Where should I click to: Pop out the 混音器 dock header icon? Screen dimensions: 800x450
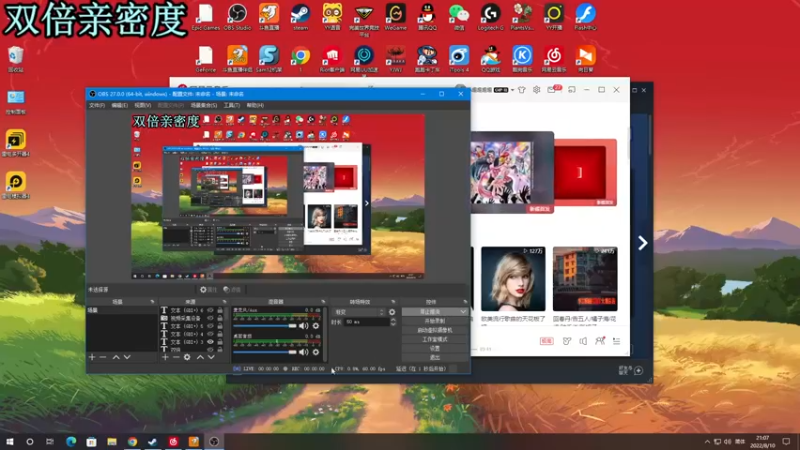pos(323,302)
